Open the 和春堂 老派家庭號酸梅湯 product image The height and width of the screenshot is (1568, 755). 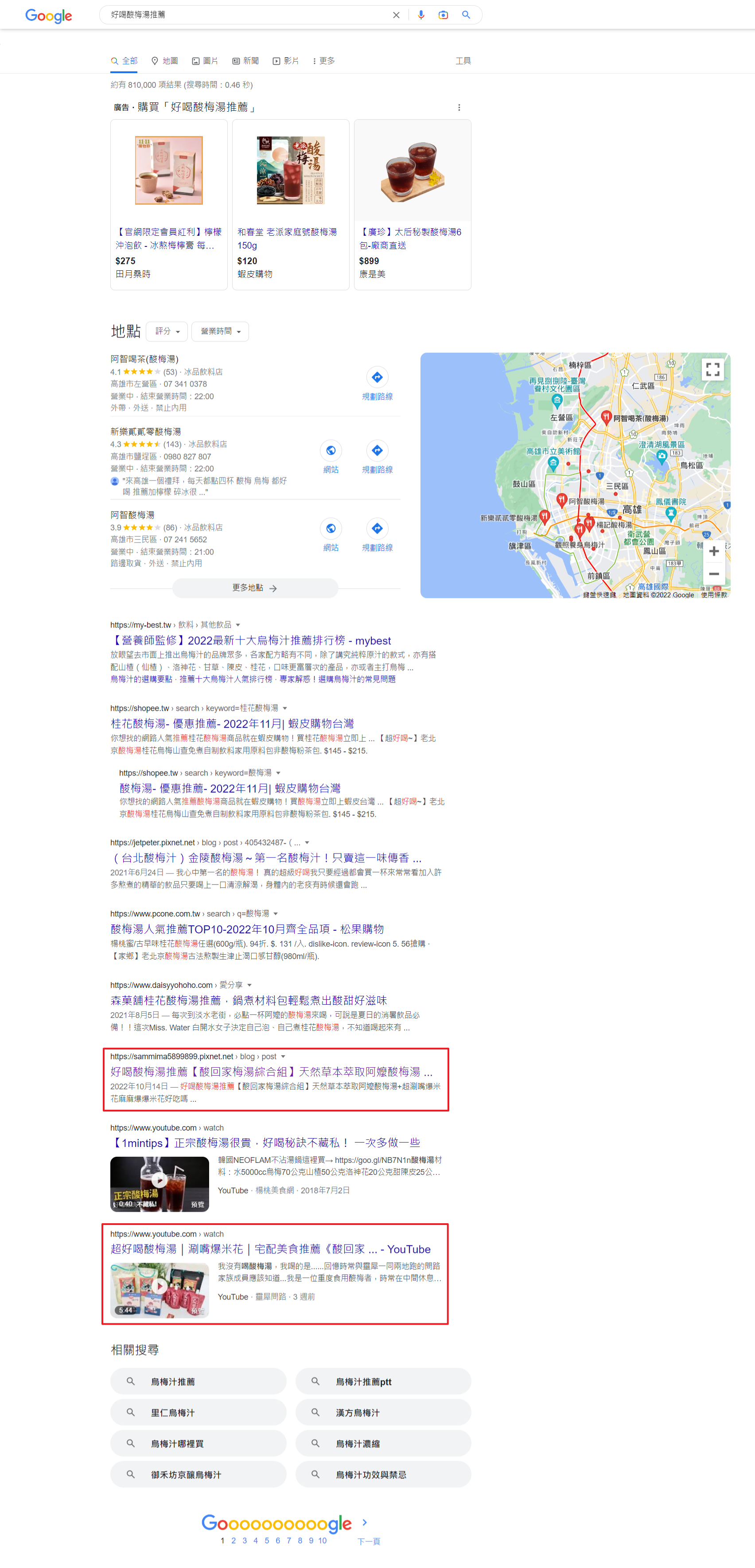291,171
